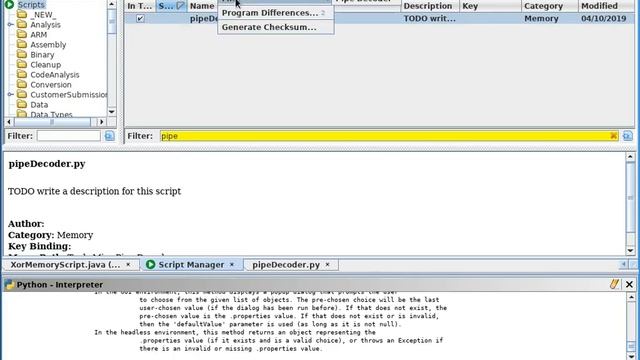This screenshot has width=640, height=360.
Task: Select the Scripts root tree node
Action: click(x=31, y=5)
